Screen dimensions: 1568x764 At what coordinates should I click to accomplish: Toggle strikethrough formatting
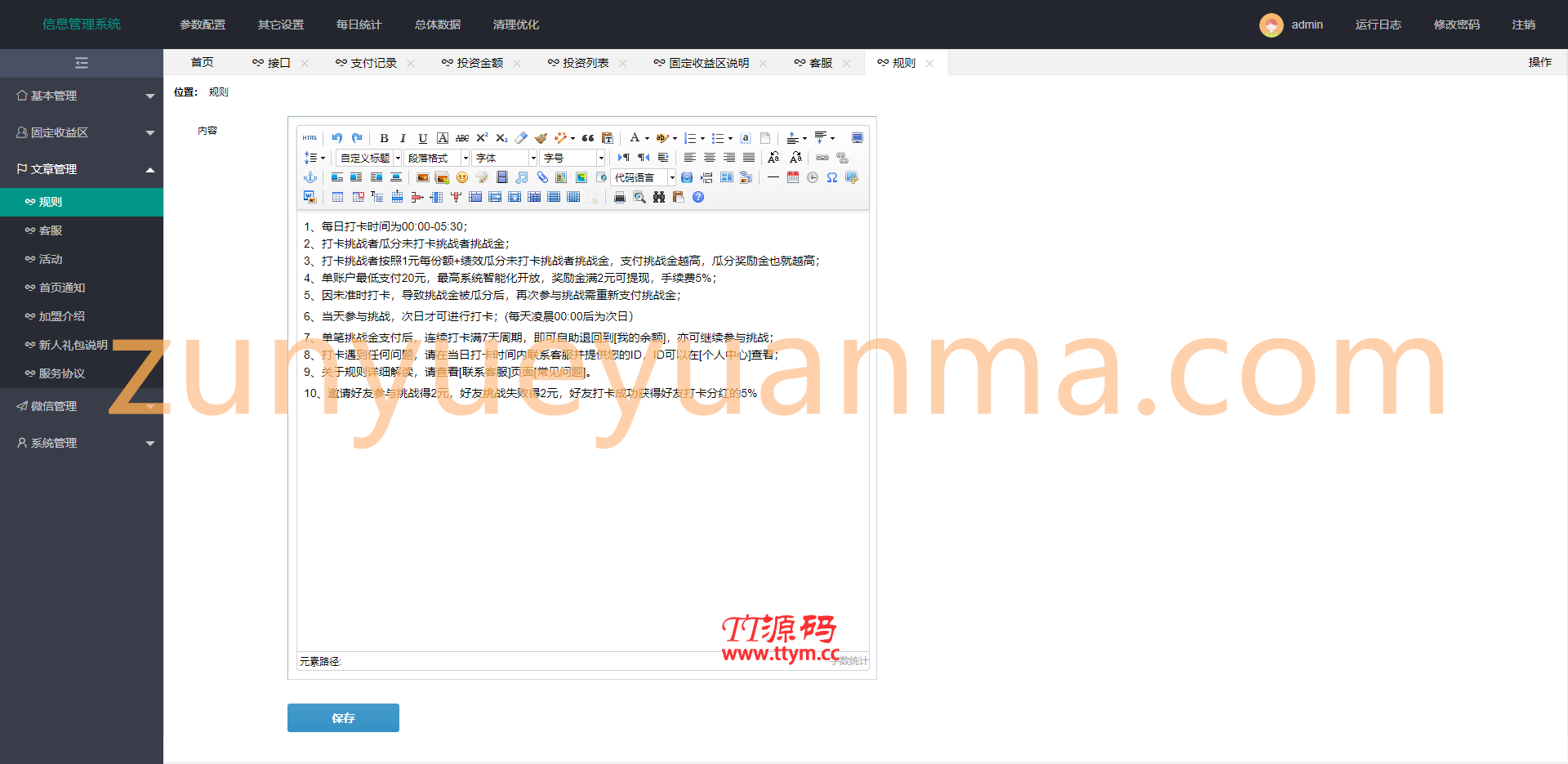[462, 138]
